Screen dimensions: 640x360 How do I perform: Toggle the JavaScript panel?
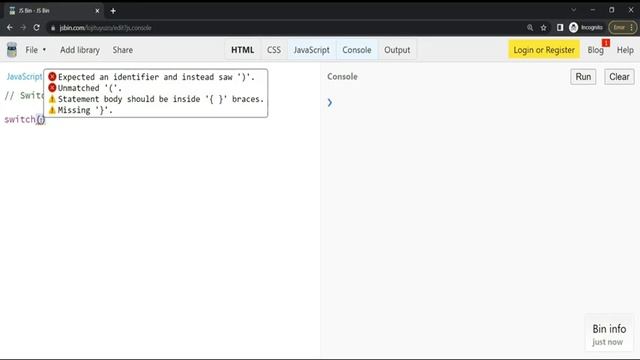tap(311, 50)
